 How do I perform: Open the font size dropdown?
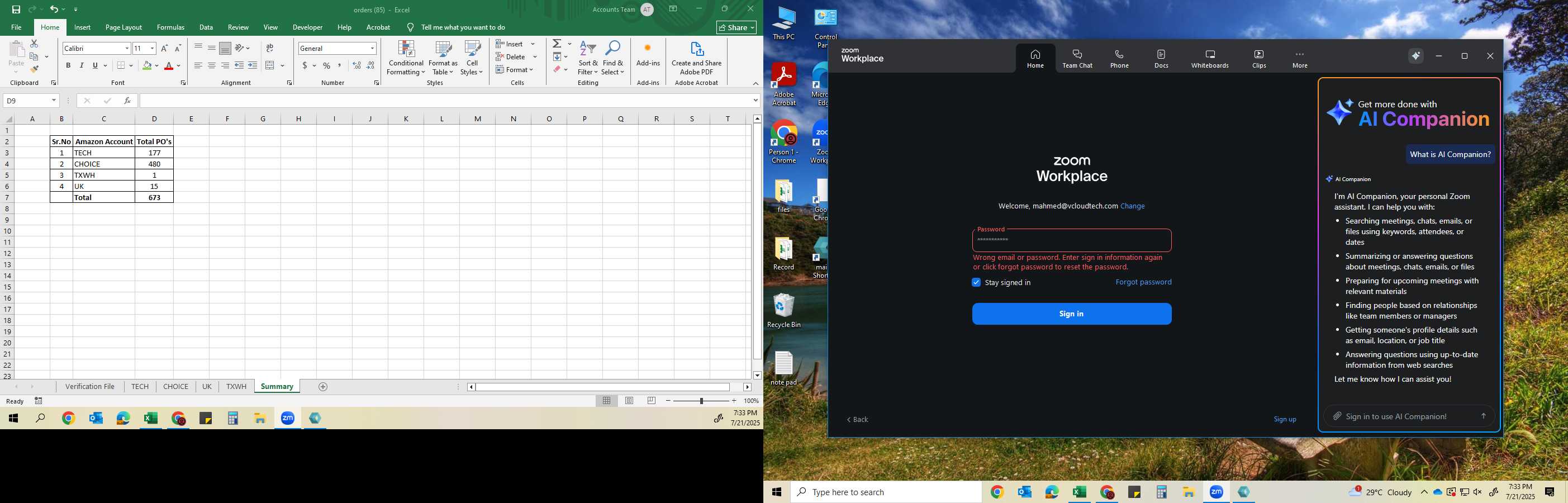[x=152, y=48]
